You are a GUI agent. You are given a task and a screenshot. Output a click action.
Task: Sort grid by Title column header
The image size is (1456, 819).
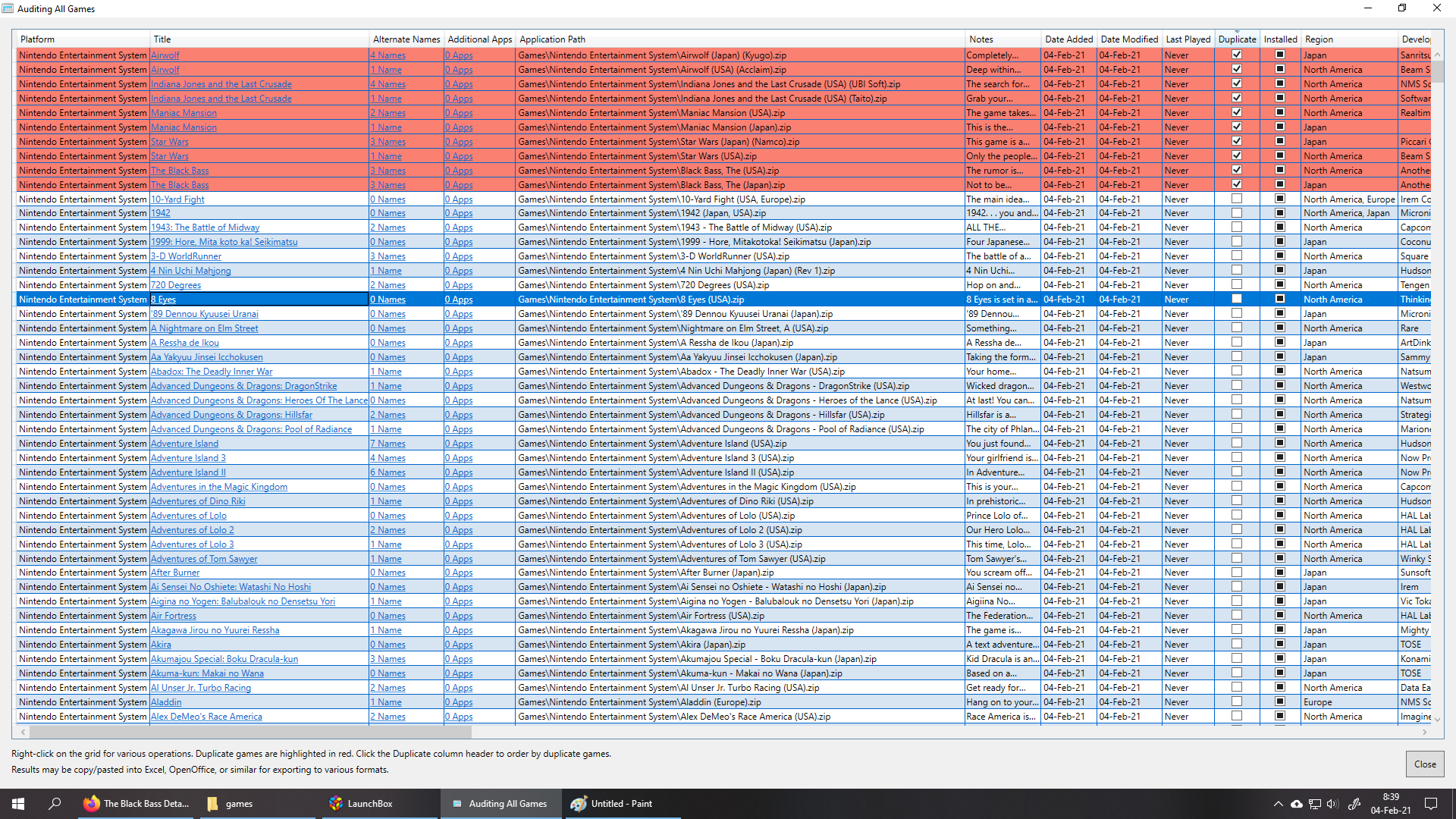(x=259, y=39)
